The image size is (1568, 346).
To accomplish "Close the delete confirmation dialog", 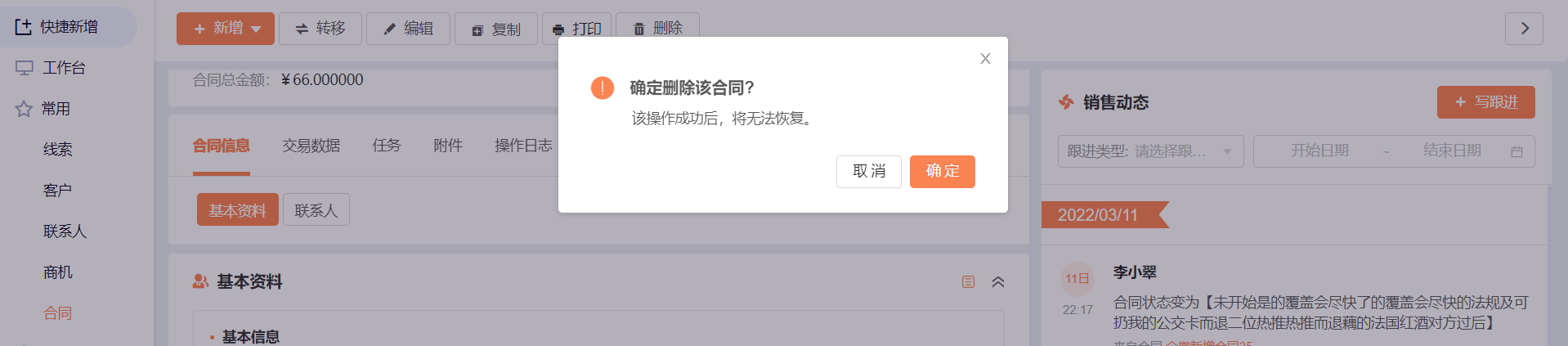I will point(985,59).
